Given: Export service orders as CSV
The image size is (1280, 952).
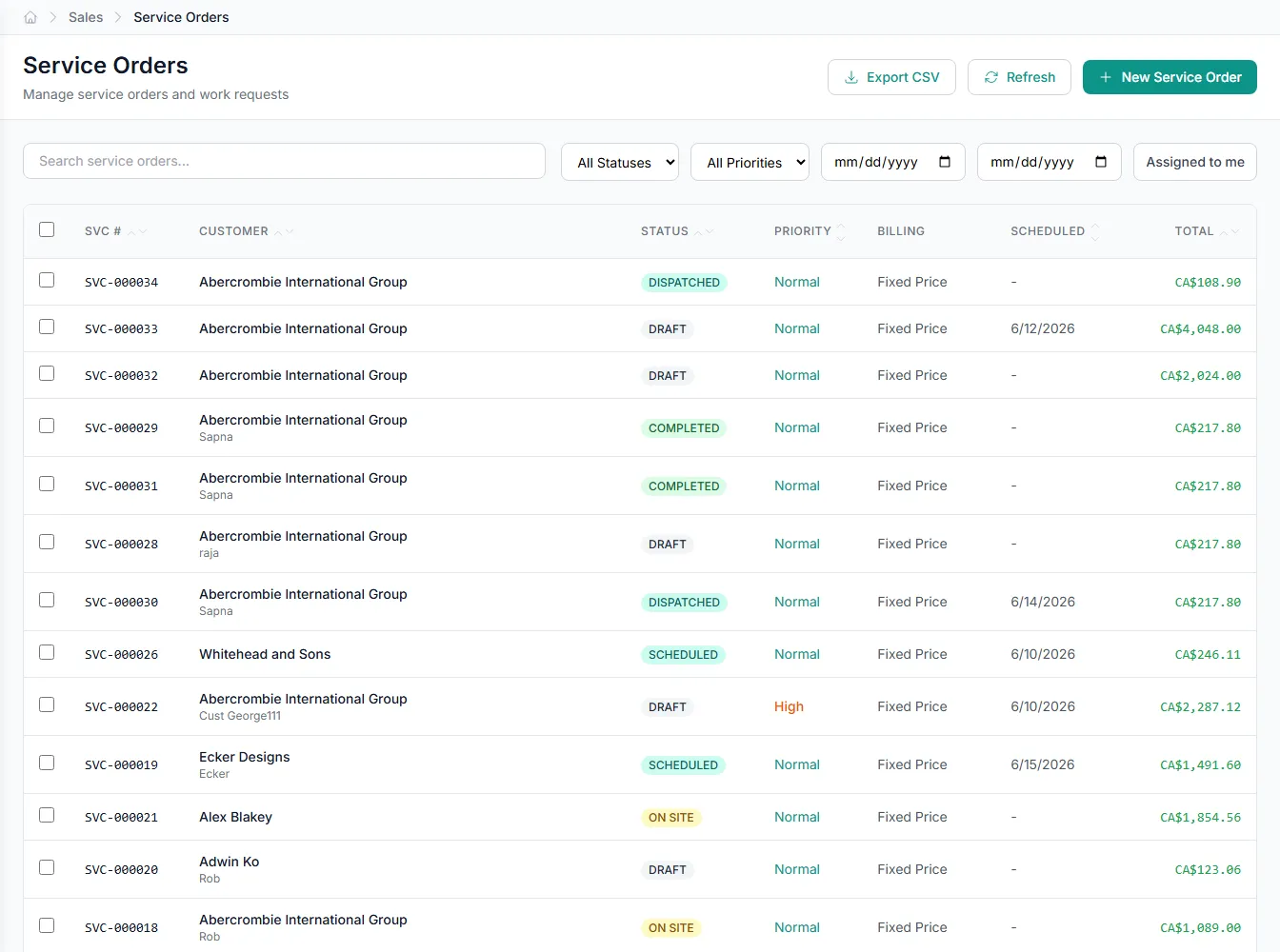Looking at the screenshot, I should [891, 77].
